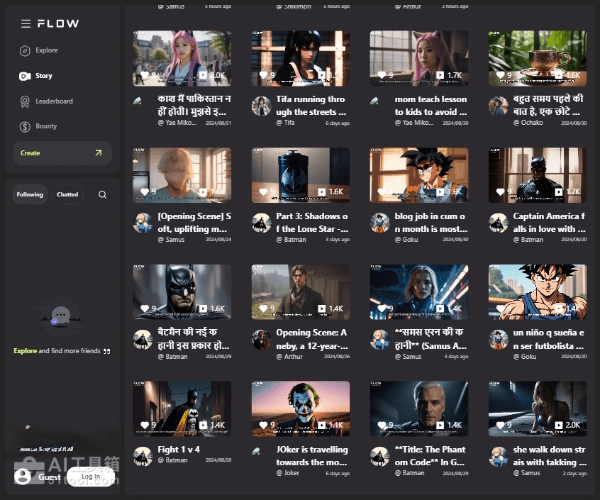Like the Tifa running story with heart icon
600x500 pixels.
click(263, 75)
